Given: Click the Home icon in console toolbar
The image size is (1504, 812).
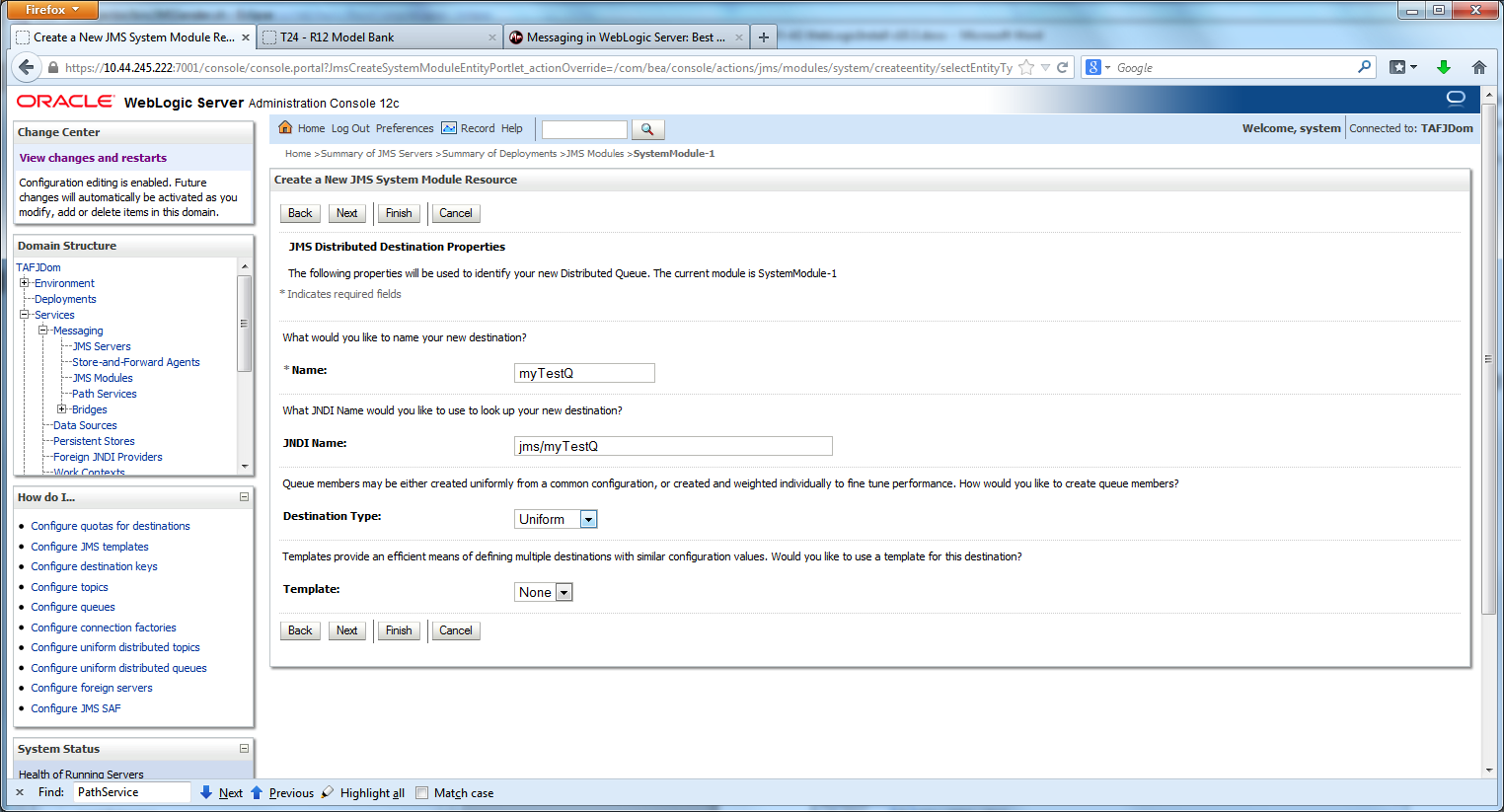Looking at the screenshot, I should tap(285, 127).
